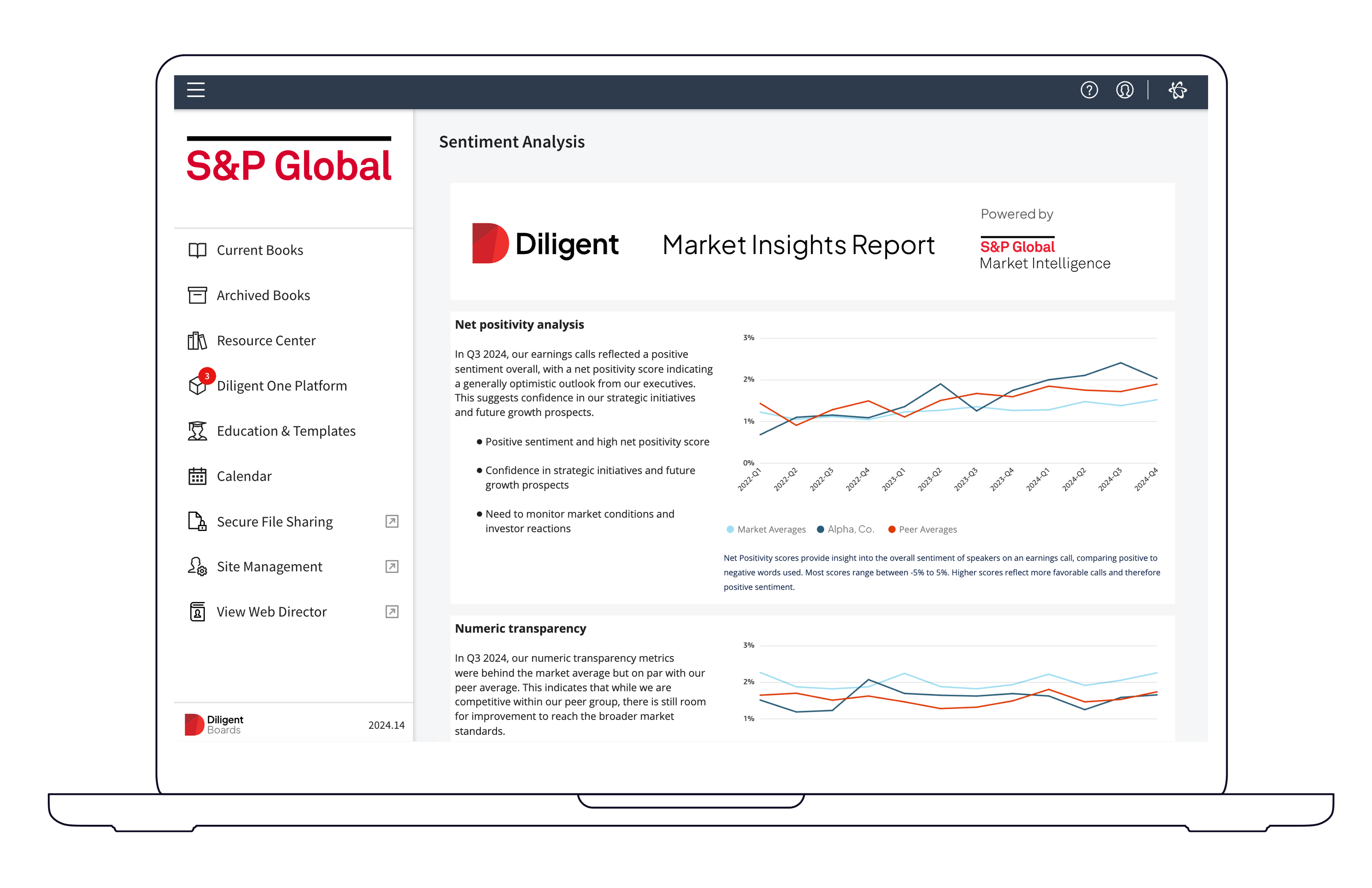Open Secure File Sharing external link arrow

tap(392, 521)
